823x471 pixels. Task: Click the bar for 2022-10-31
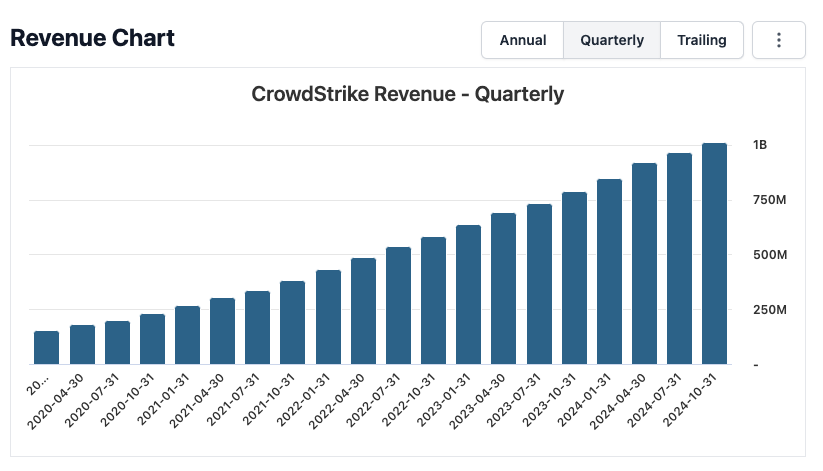pyautogui.click(x=433, y=301)
